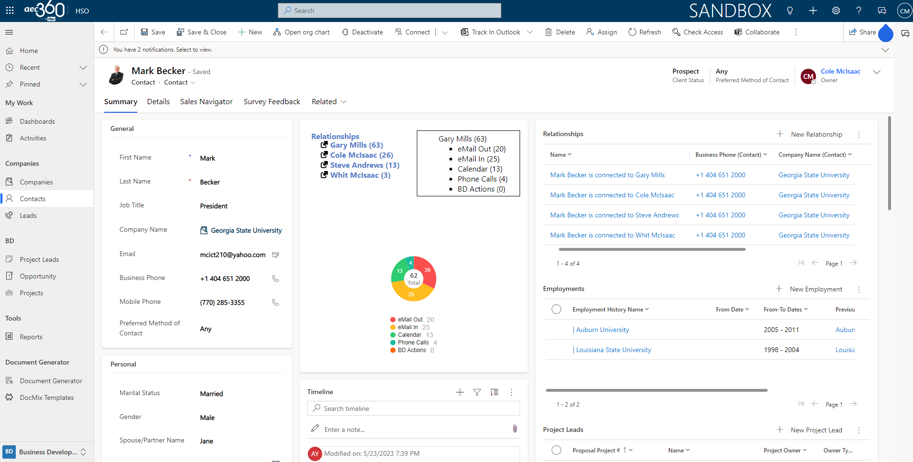Select the Summary tab
The width and height of the screenshot is (913, 462).
(x=121, y=101)
